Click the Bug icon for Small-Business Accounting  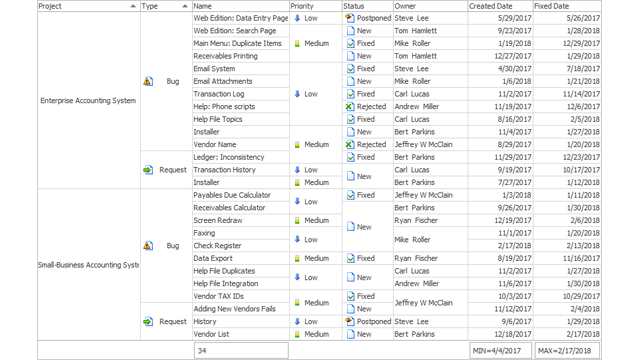148,246
